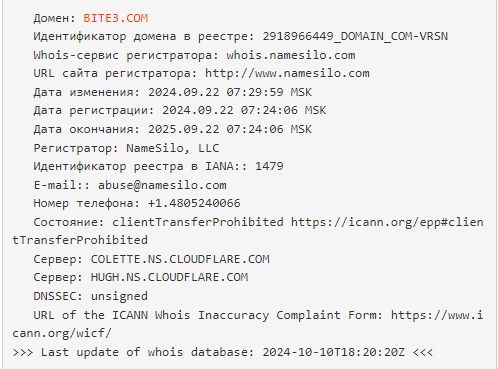Click the expiration date 2025.09.22 07:24:06

point(216,129)
